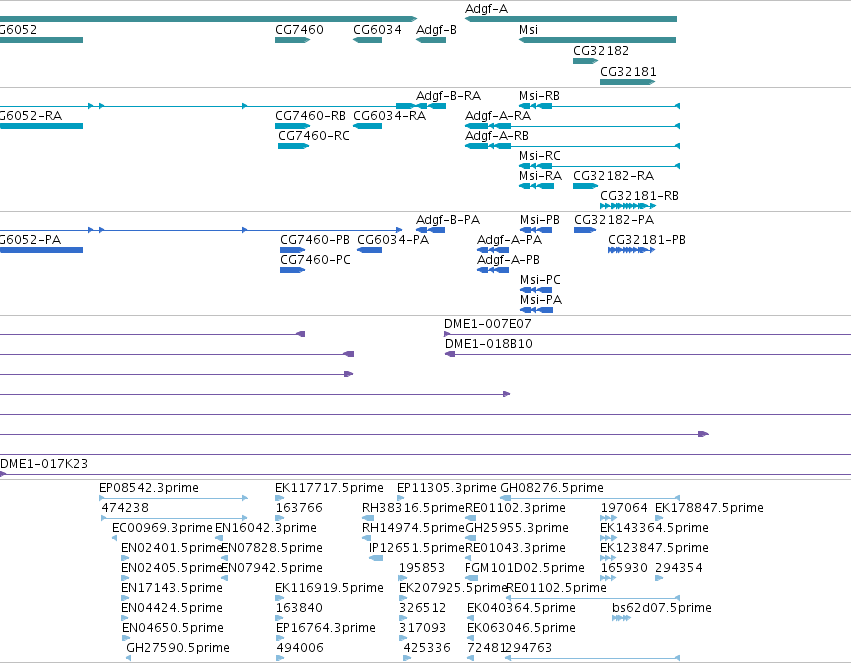Select EST label EK063046.5prime
This screenshot has height=663, width=851.
pyautogui.click(x=521, y=629)
